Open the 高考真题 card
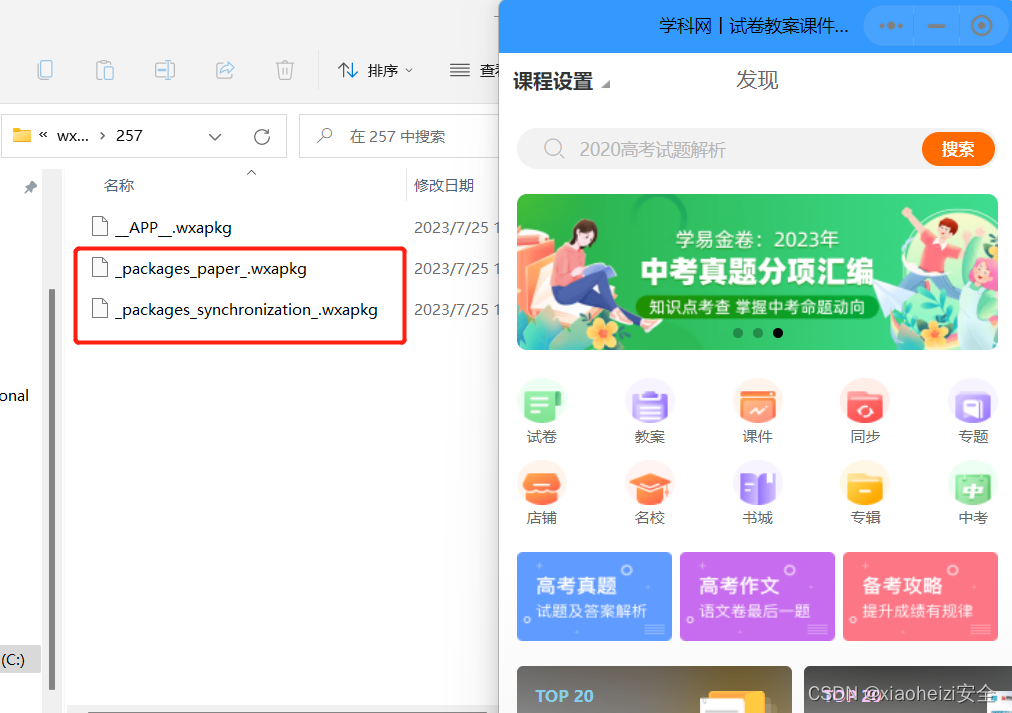 (594, 596)
